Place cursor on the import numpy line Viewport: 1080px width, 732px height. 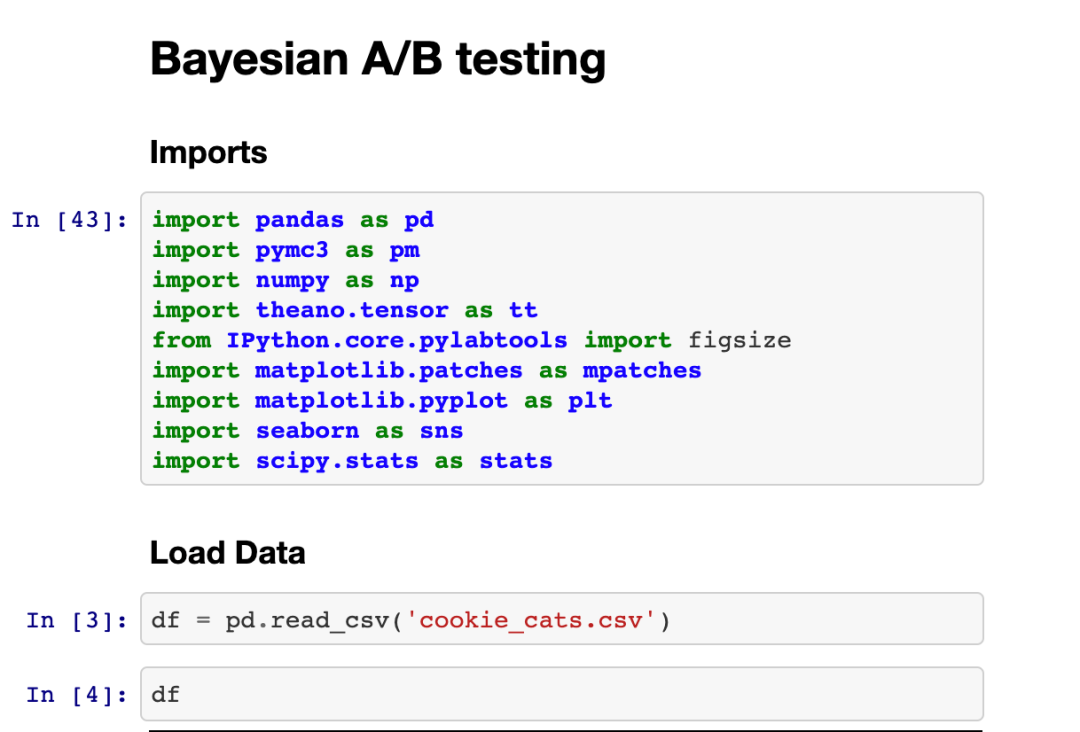pos(286,280)
